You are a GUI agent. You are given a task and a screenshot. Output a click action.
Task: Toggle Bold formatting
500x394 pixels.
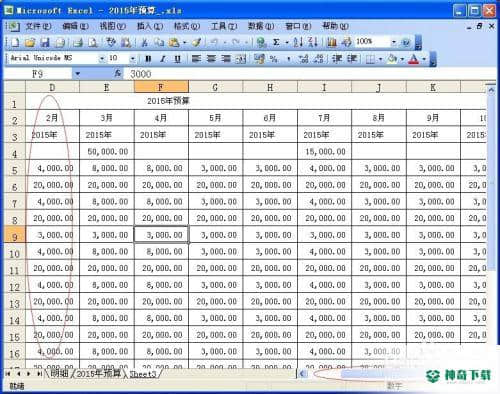[x=148, y=59]
